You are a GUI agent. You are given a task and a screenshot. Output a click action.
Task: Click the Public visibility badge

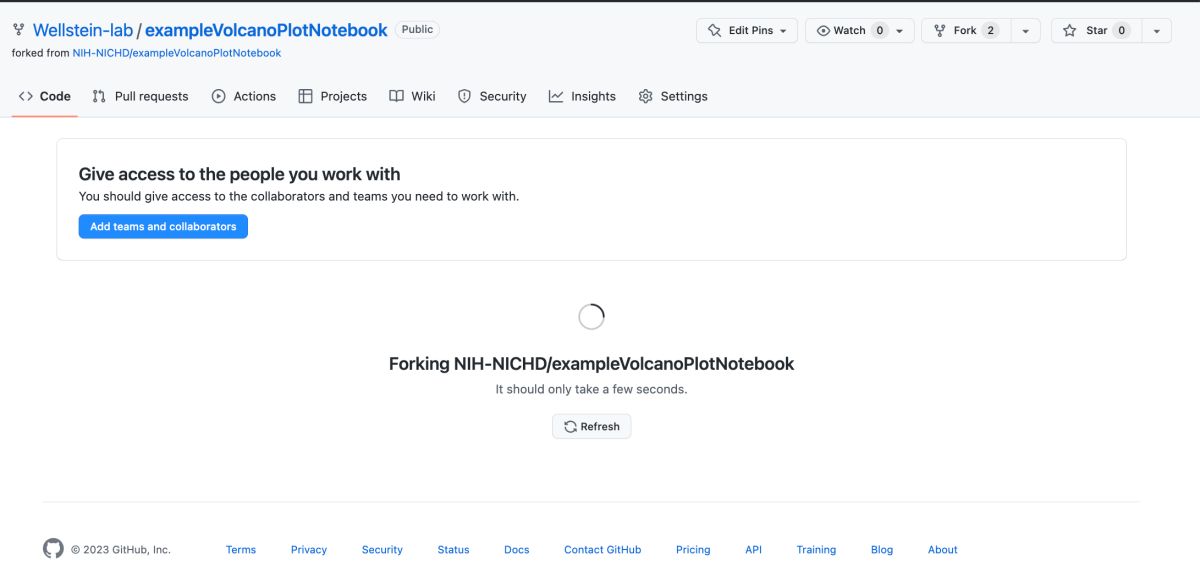(417, 30)
